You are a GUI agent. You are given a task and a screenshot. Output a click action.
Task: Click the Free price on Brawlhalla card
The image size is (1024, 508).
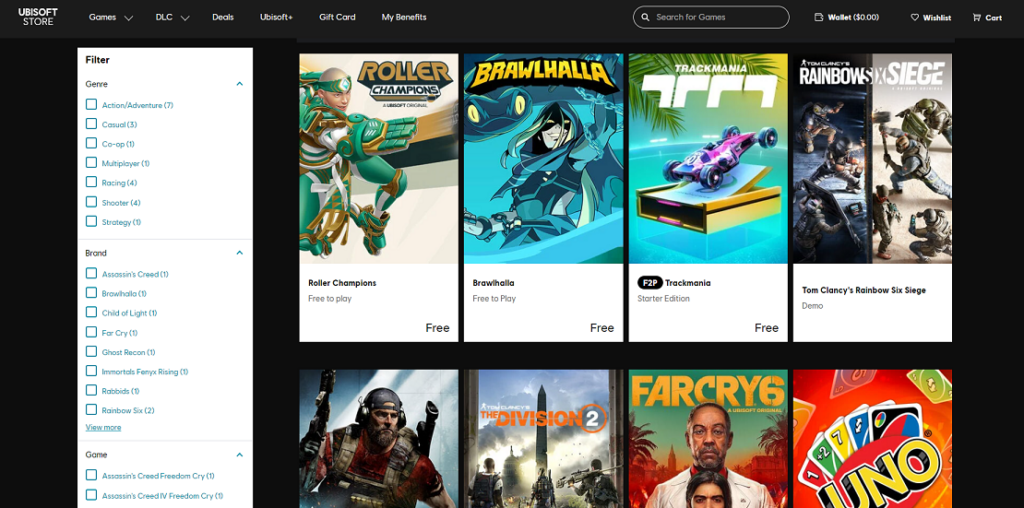602,328
